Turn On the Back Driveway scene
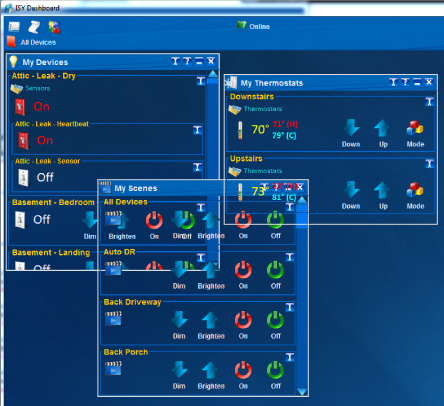444x406 pixels. point(243,320)
